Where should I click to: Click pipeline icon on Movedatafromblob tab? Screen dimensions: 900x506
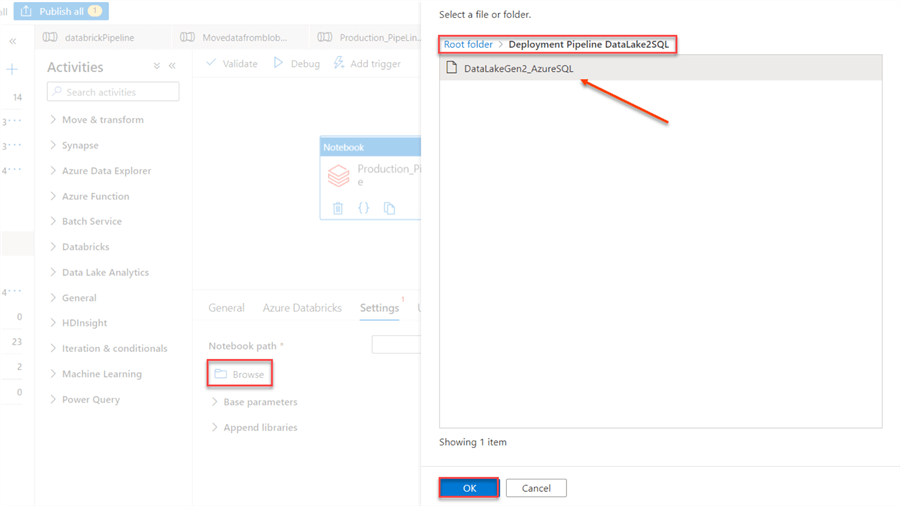pos(187,37)
